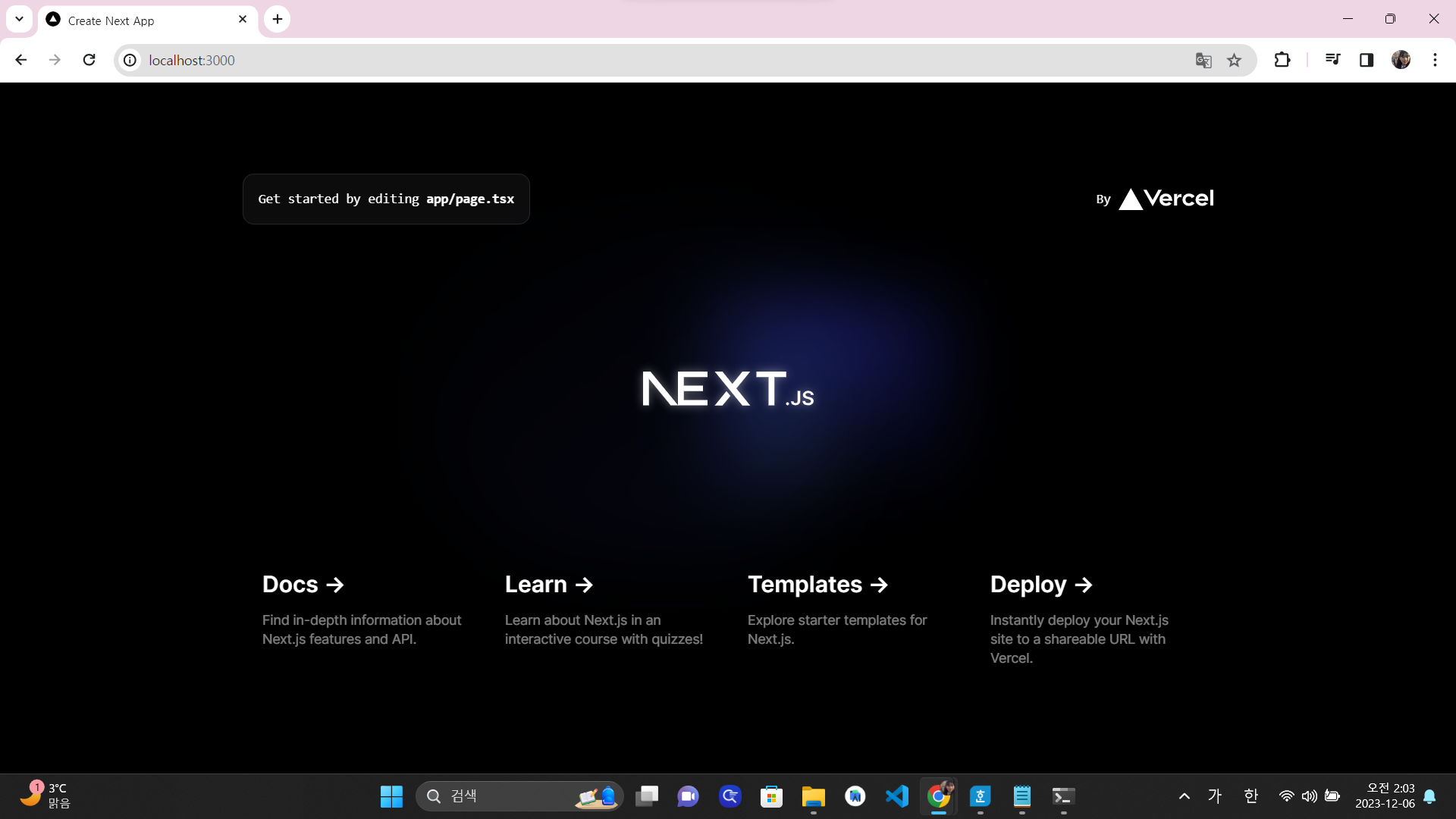This screenshot has width=1456, height=819.
Task: Switch to Chrome in the taskbar
Action: [939, 796]
